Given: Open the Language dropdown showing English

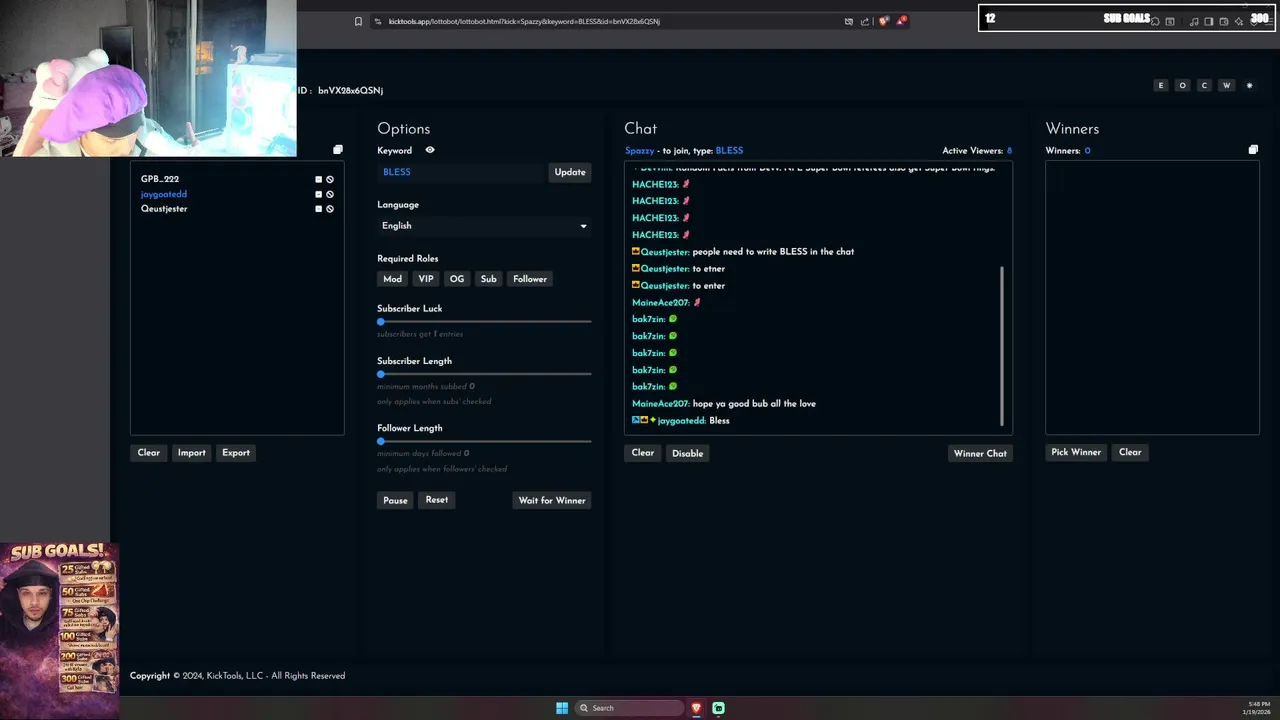Looking at the screenshot, I should tap(484, 226).
